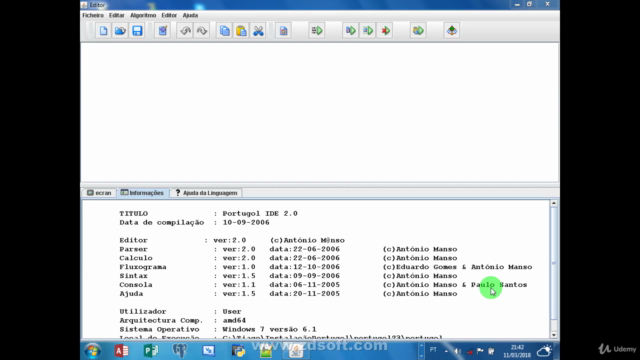Click the lines-with-green-arrow toolbar icon

click(317, 31)
